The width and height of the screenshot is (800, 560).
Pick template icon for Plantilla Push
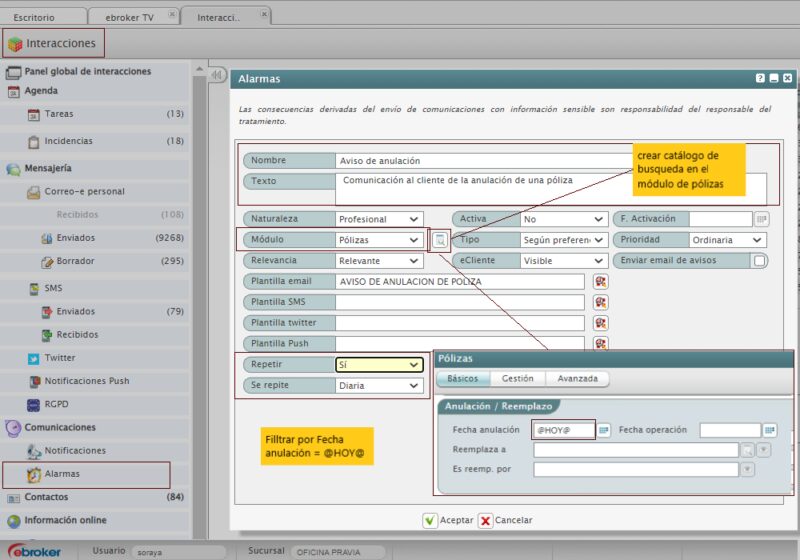pos(601,343)
